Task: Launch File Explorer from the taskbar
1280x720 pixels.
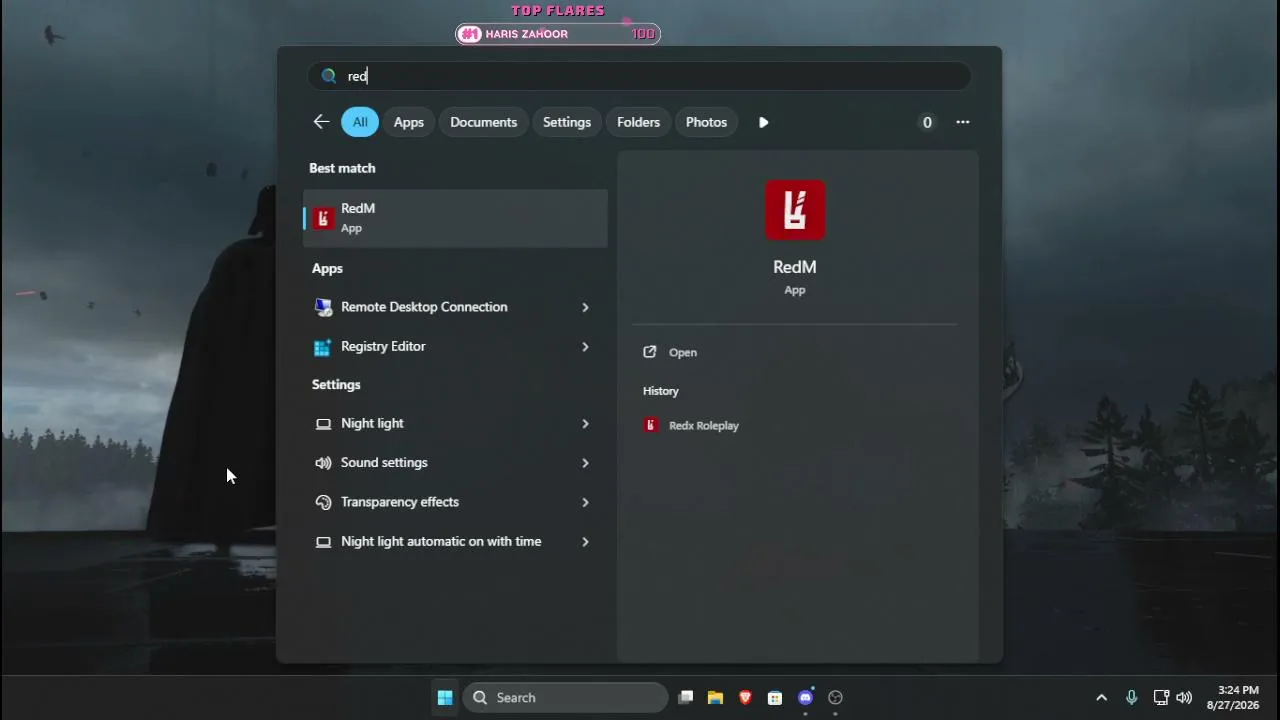Action: (715, 698)
